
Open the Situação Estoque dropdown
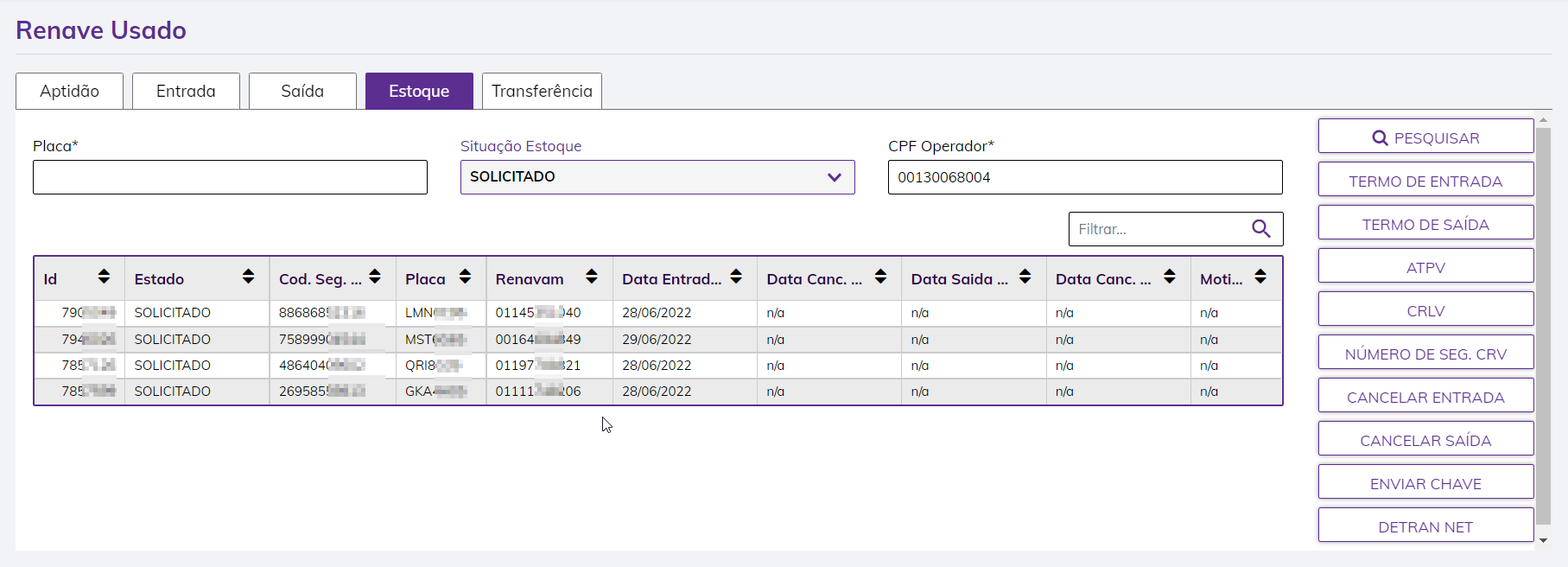657,177
